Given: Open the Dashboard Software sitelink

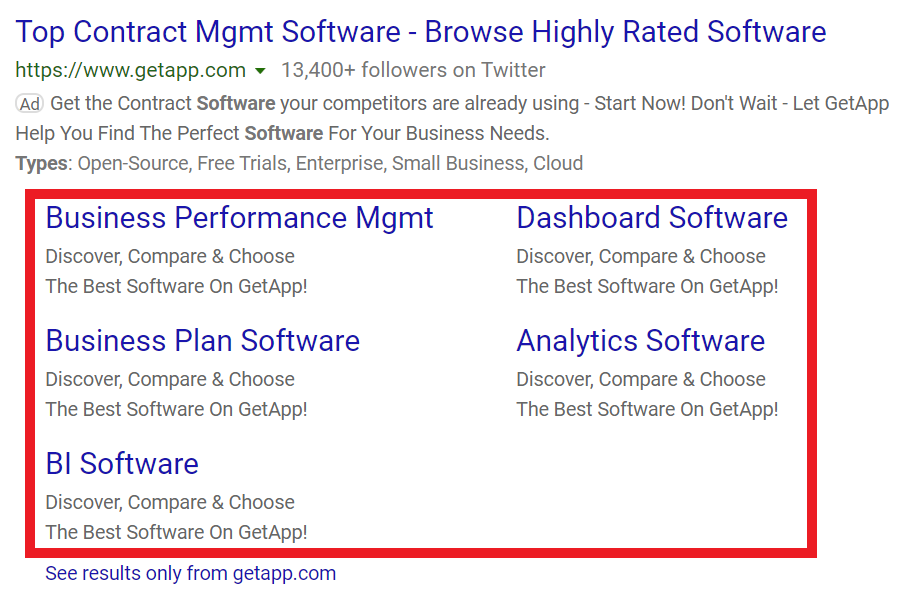Looking at the screenshot, I should pos(652,218).
